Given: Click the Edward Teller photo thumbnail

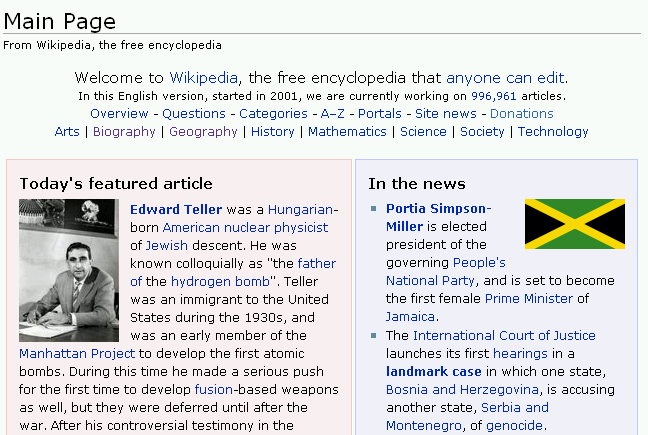Looking at the screenshot, I should coord(69,270).
